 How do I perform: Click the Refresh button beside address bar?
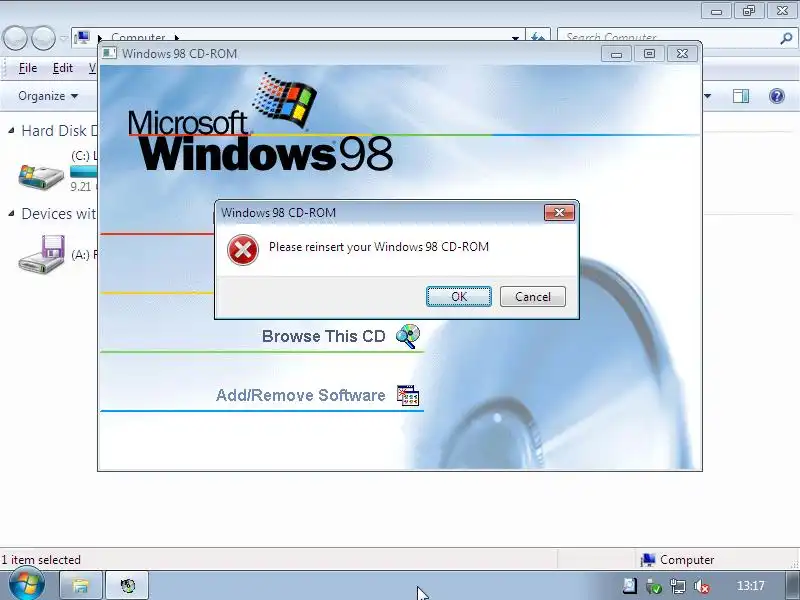[537, 37]
